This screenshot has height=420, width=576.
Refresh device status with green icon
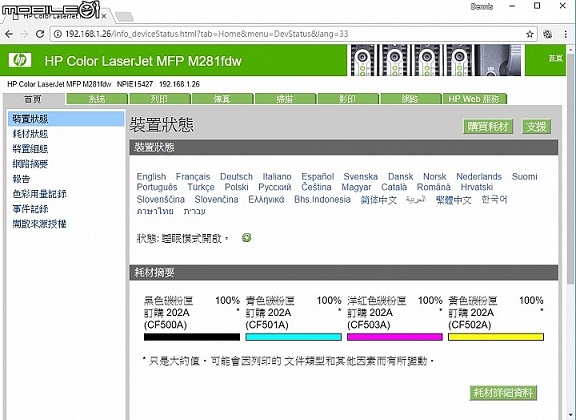point(246,237)
